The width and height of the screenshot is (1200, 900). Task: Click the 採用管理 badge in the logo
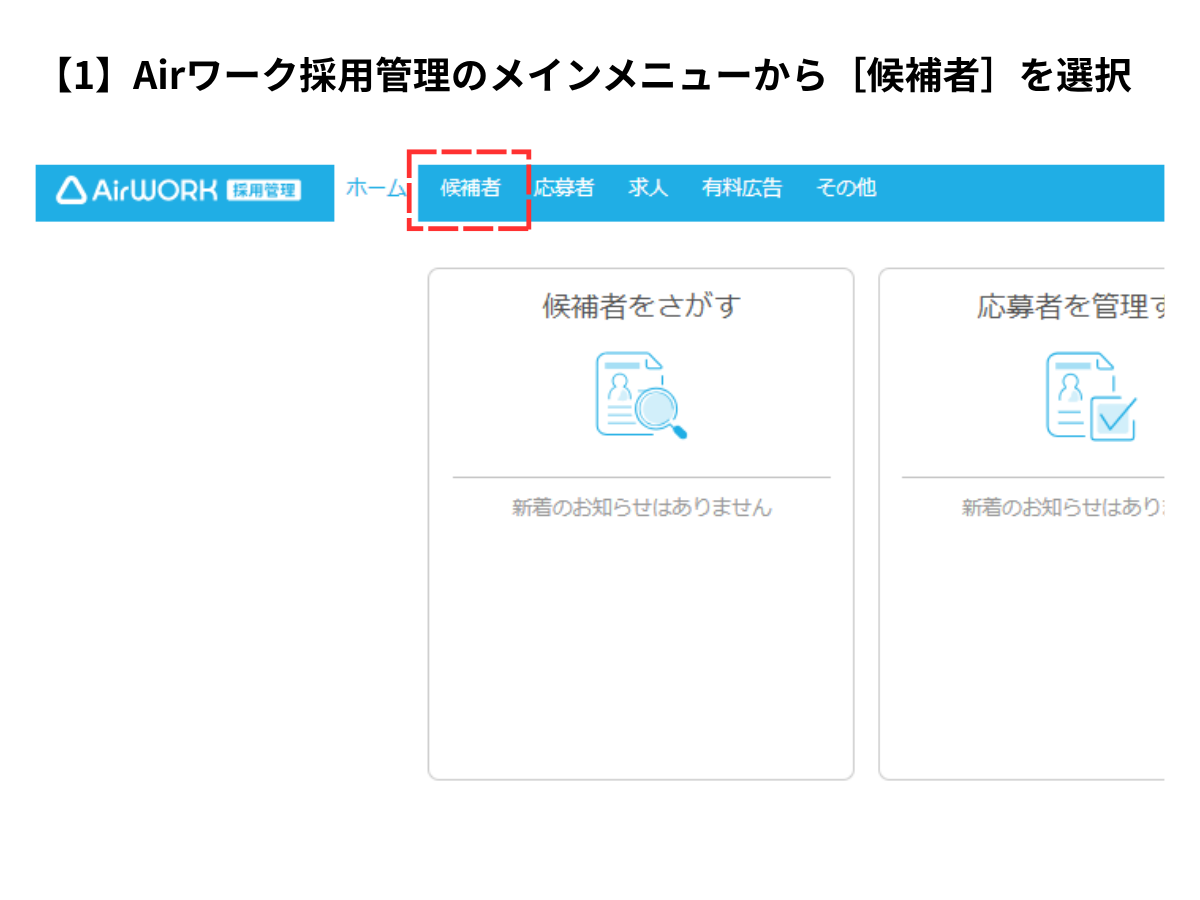click(x=264, y=190)
